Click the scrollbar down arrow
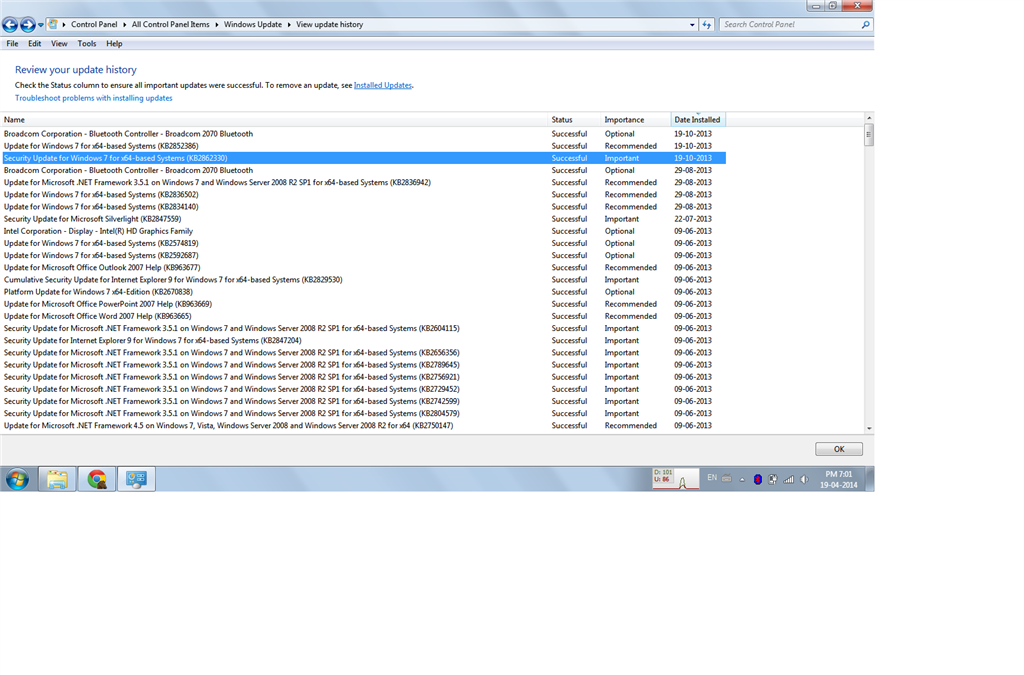The width and height of the screenshot is (1024, 675). (869, 429)
